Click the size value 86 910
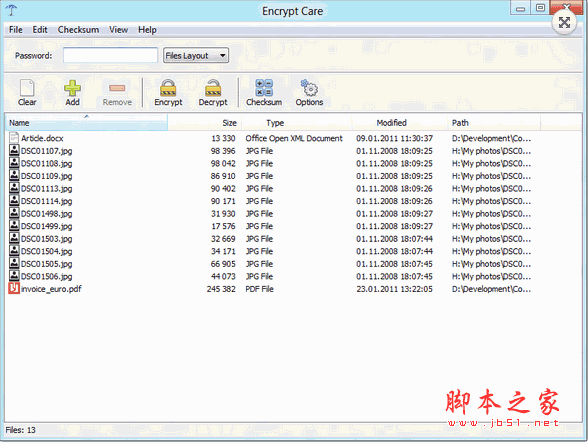 pyautogui.click(x=224, y=176)
